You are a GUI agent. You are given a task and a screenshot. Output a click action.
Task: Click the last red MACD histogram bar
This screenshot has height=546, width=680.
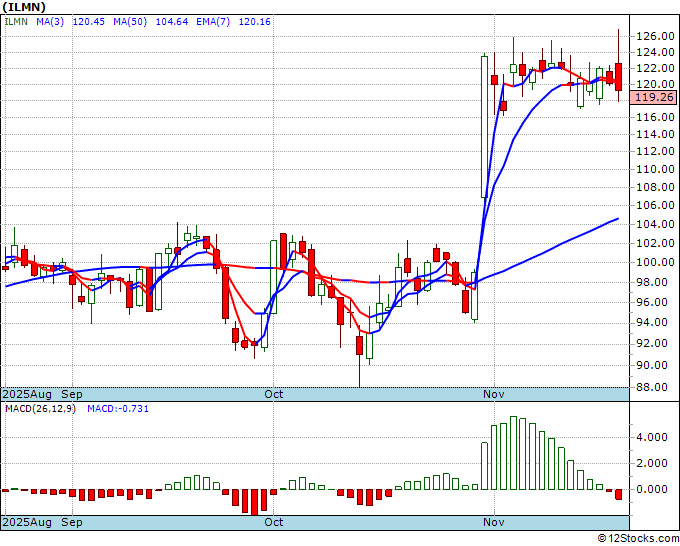[x=618, y=494]
